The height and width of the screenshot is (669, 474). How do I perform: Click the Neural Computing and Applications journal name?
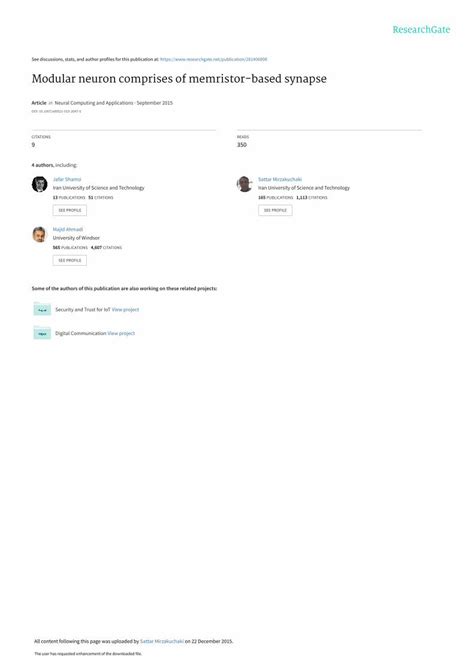94,103
